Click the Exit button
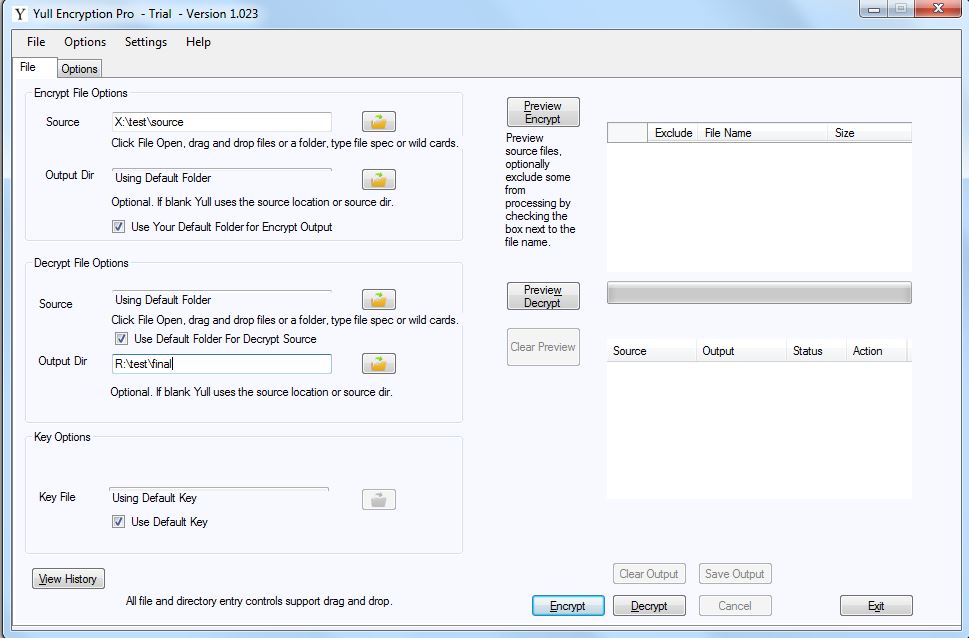This screenshot has height=638, width=969. [x=876, y=606]
